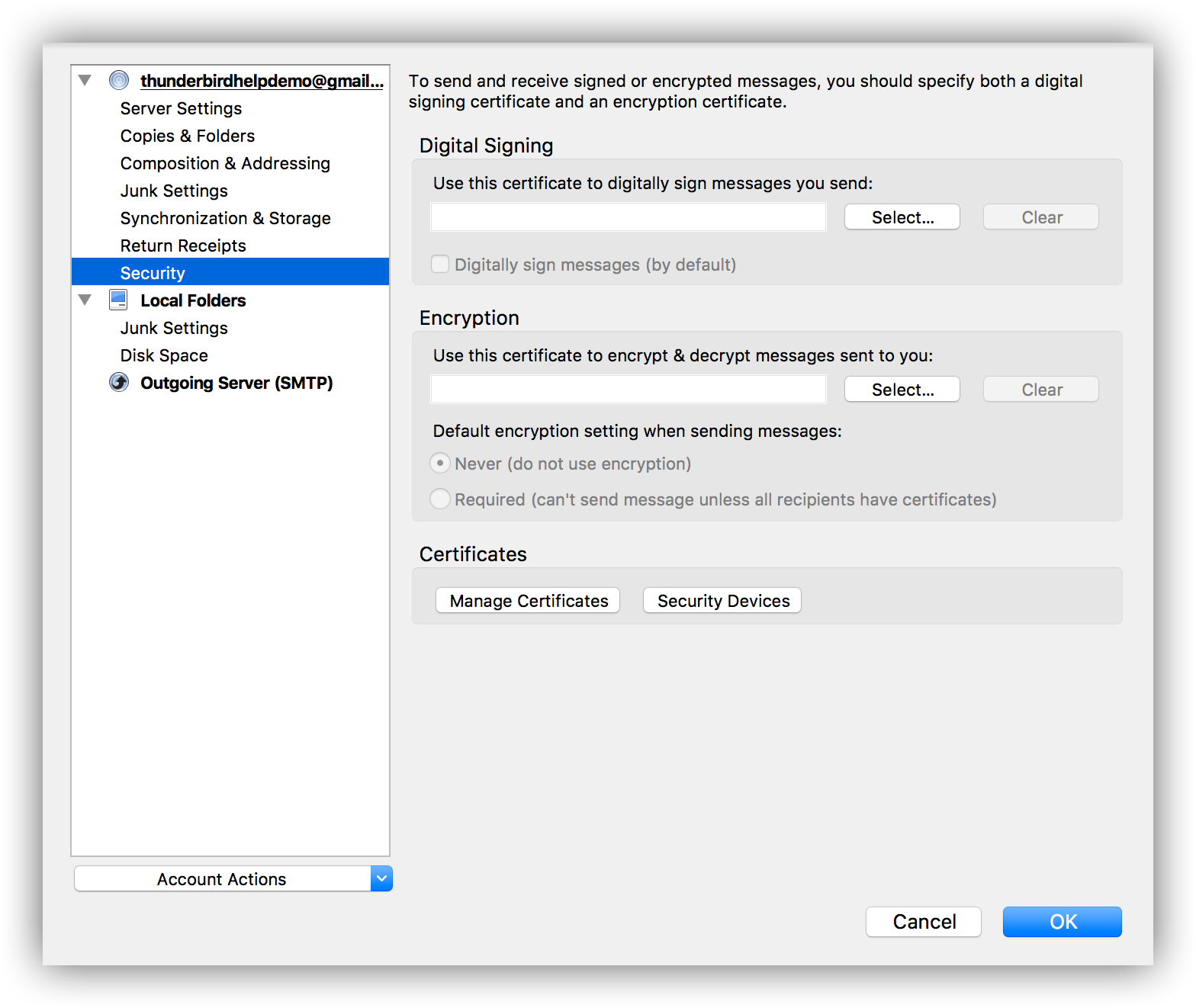Click the Digital Signing heading
This screenshot has height=1008, width=1196.
coord(487,146)
